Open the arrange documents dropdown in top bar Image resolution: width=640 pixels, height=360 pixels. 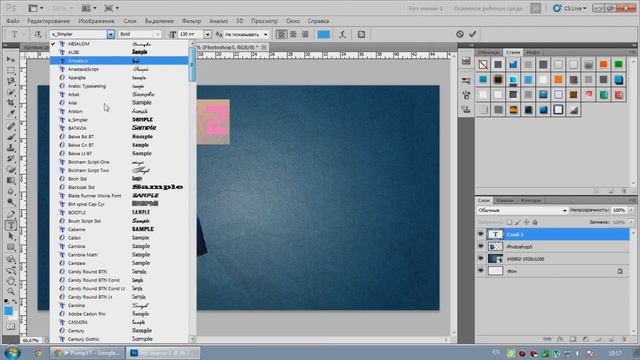pyautogui.click(x=89, y=8)
